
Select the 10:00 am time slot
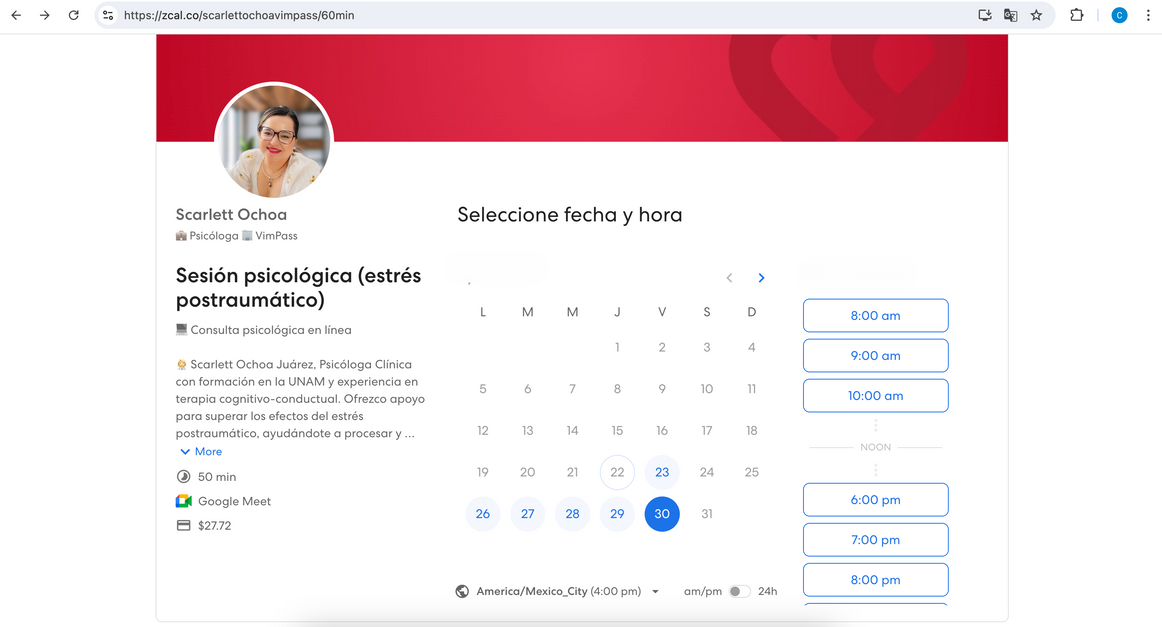pyautogui.click(x=875, y=396)
